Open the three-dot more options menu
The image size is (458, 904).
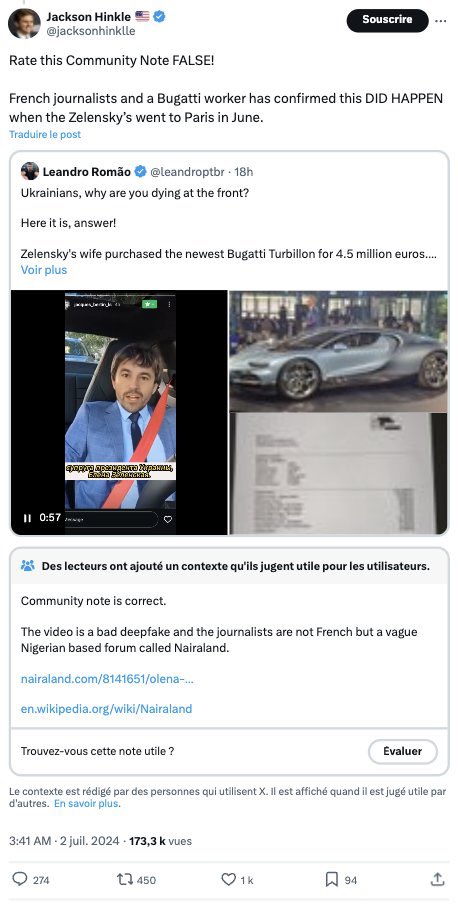(440, 20)
